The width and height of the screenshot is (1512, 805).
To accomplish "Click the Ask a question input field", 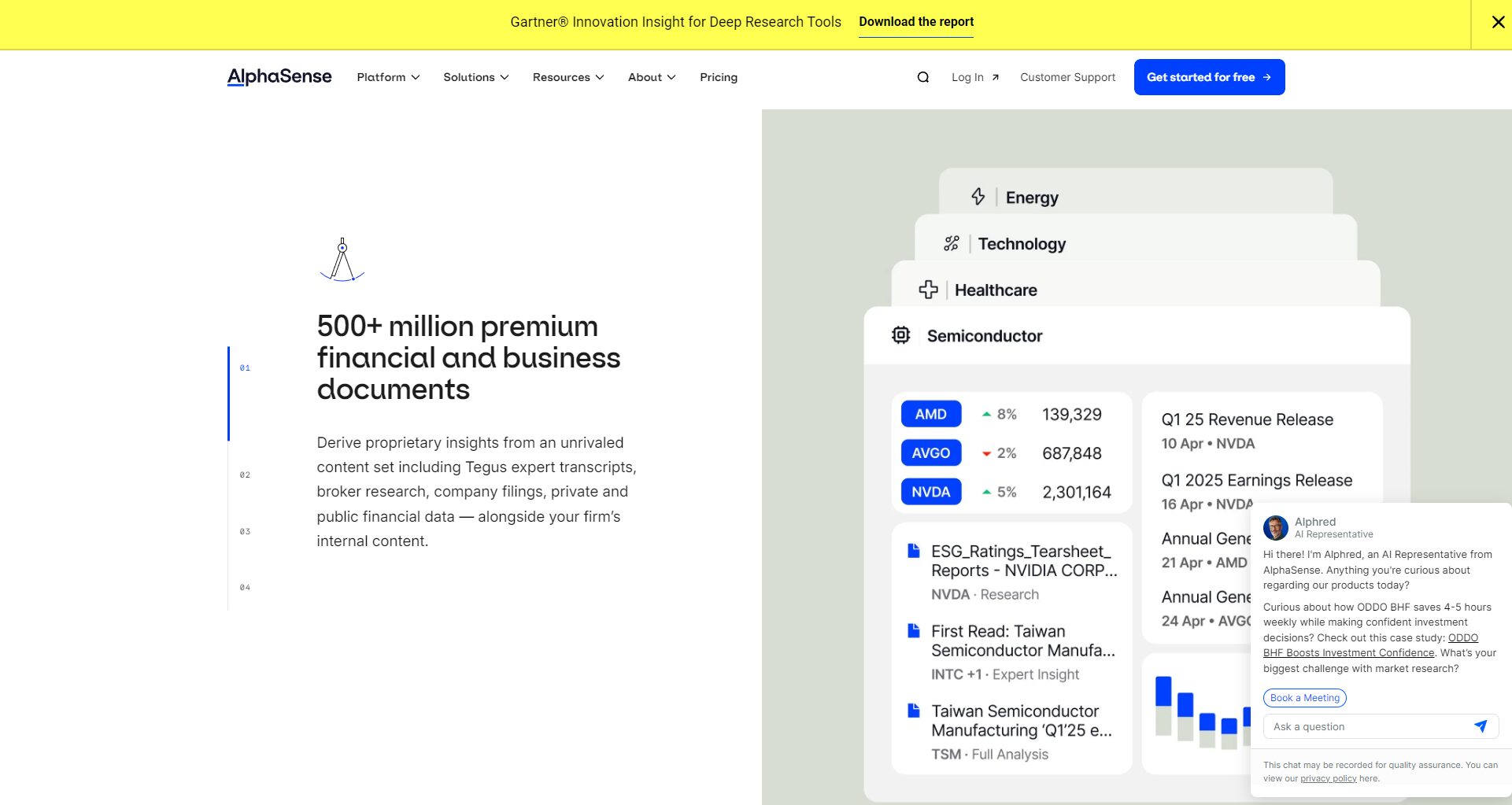I will [1366, 726].
